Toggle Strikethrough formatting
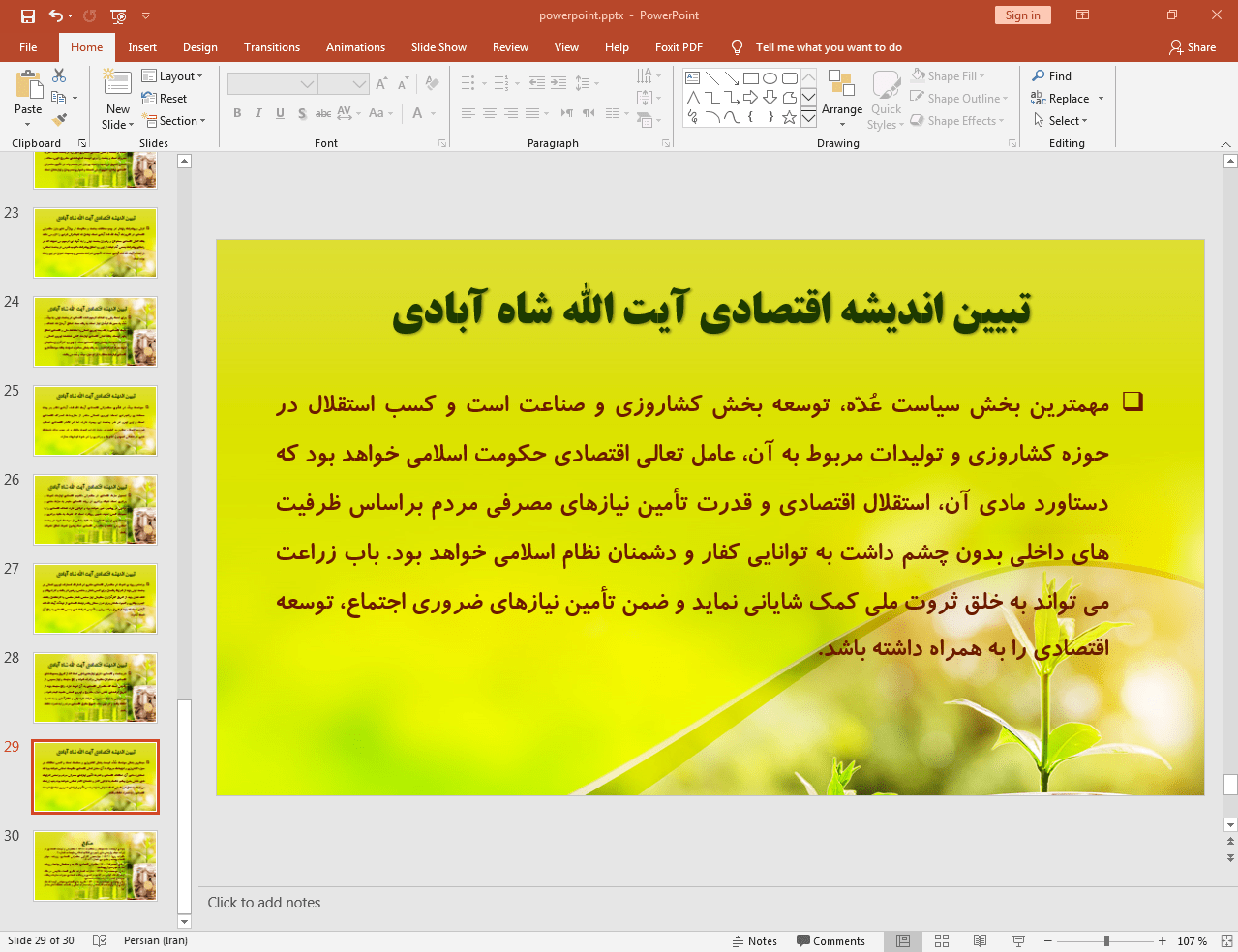 pos(323,113)
